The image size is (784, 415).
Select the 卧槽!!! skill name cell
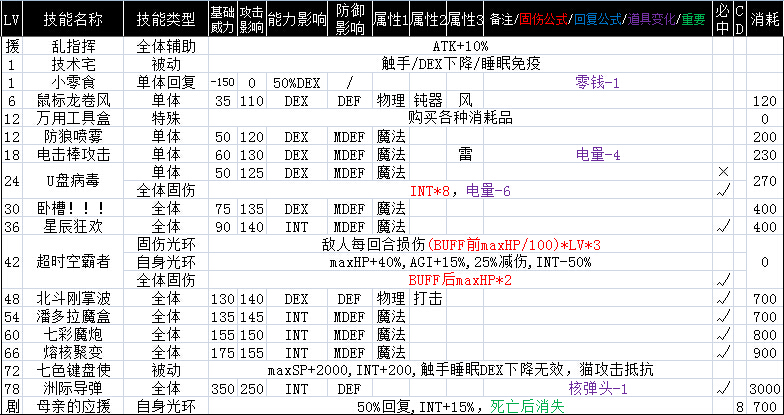tap(73, 208)
